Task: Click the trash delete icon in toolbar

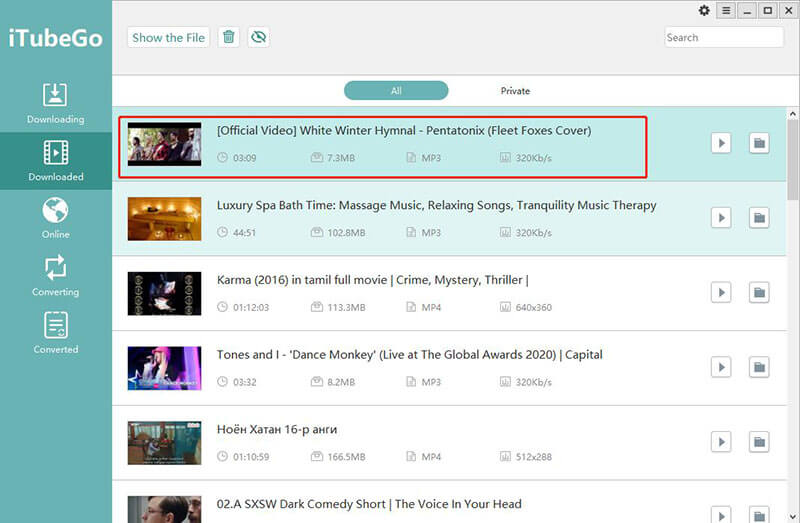Action: 229,37
